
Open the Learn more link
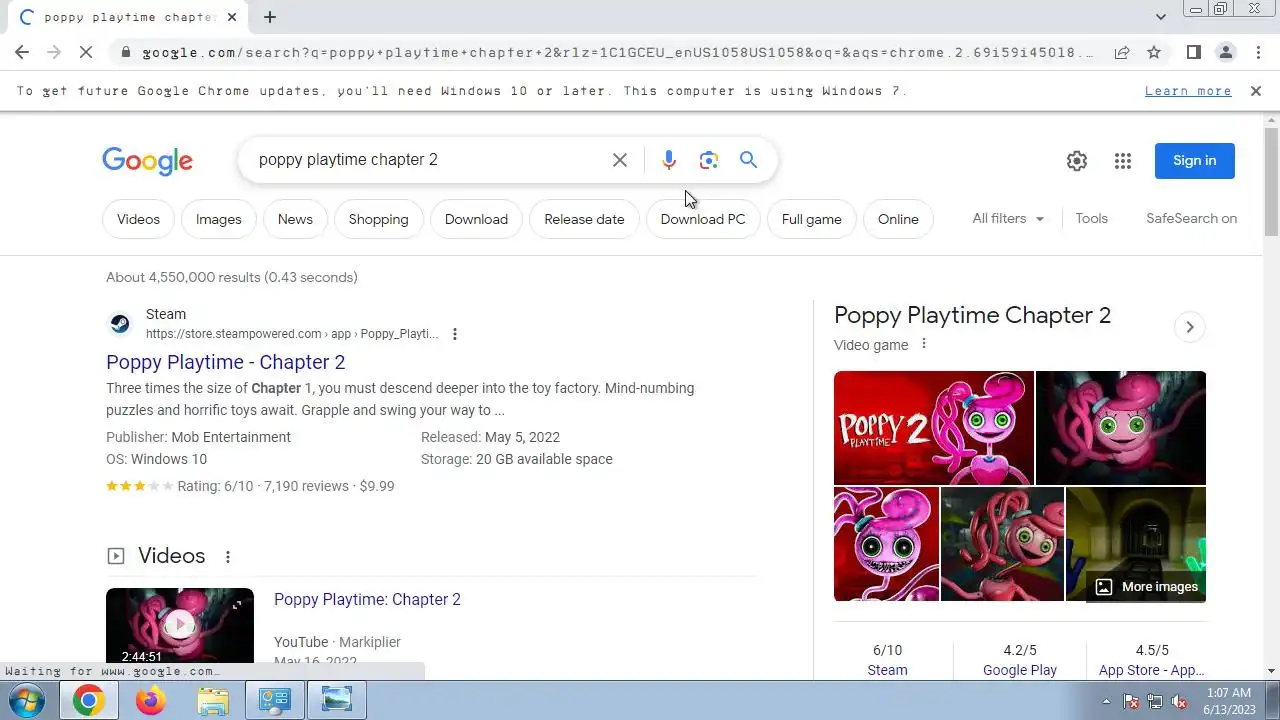tap(1188, 91)
